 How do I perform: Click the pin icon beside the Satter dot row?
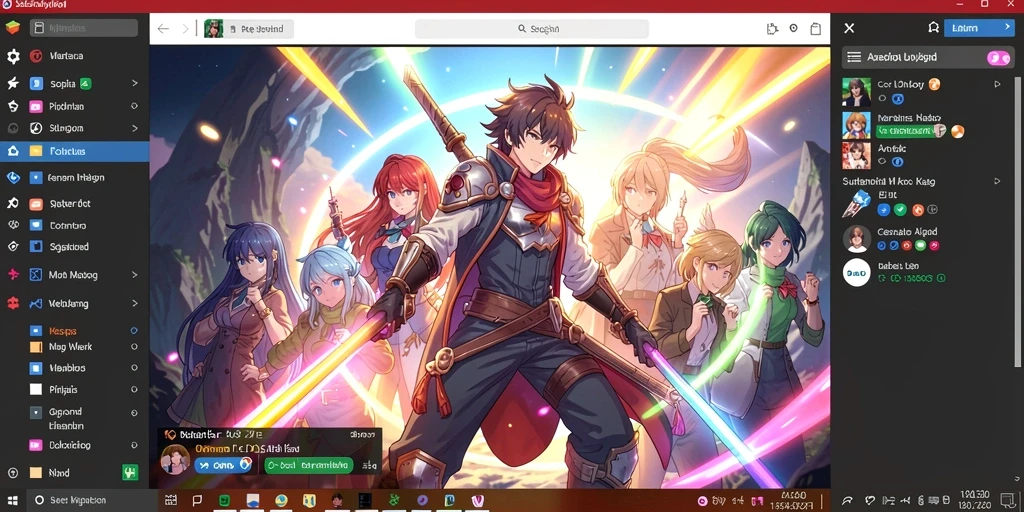pyautogui.click(x=12, y=203)
